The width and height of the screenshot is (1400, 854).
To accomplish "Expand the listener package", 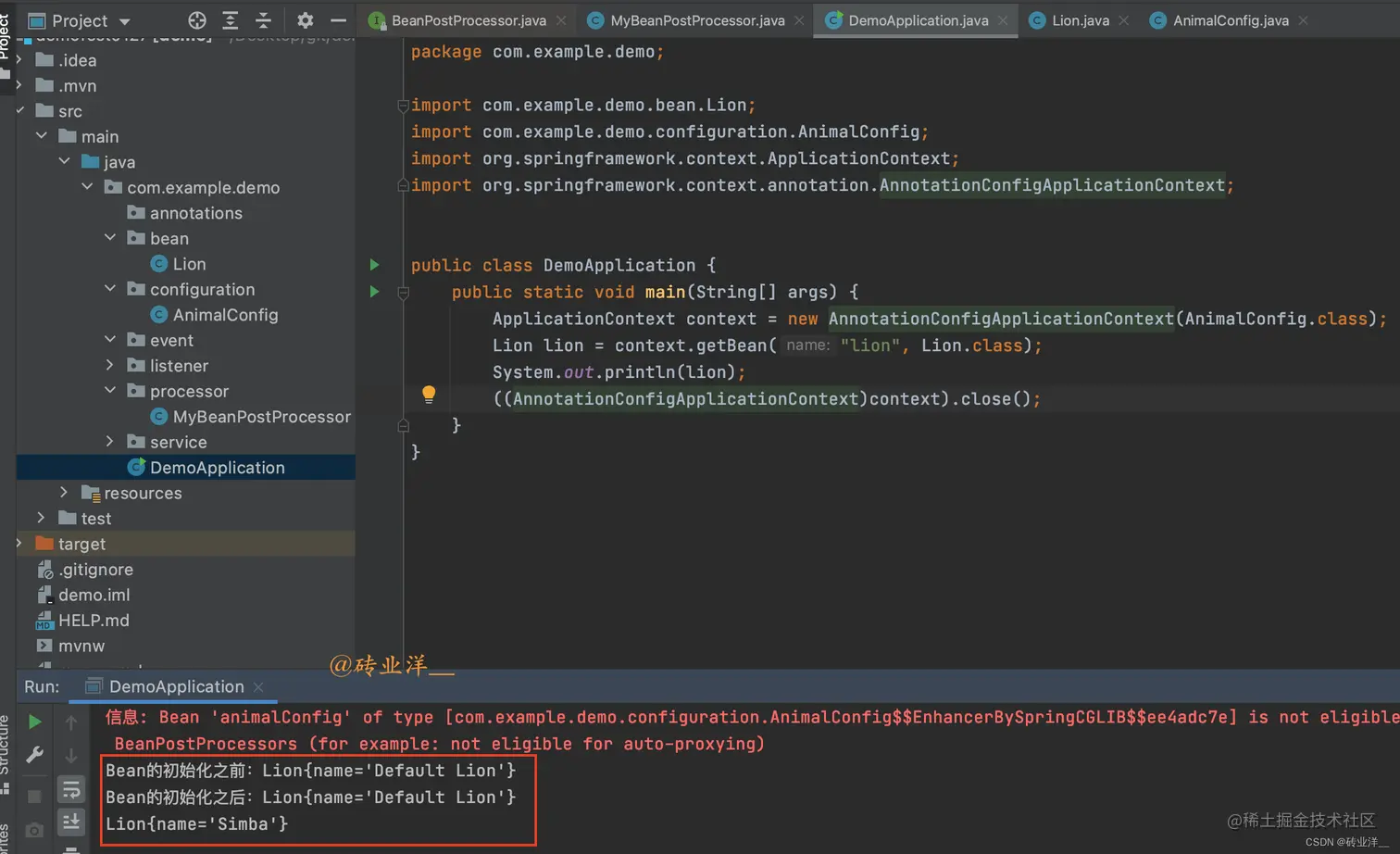I will point(110,365).
